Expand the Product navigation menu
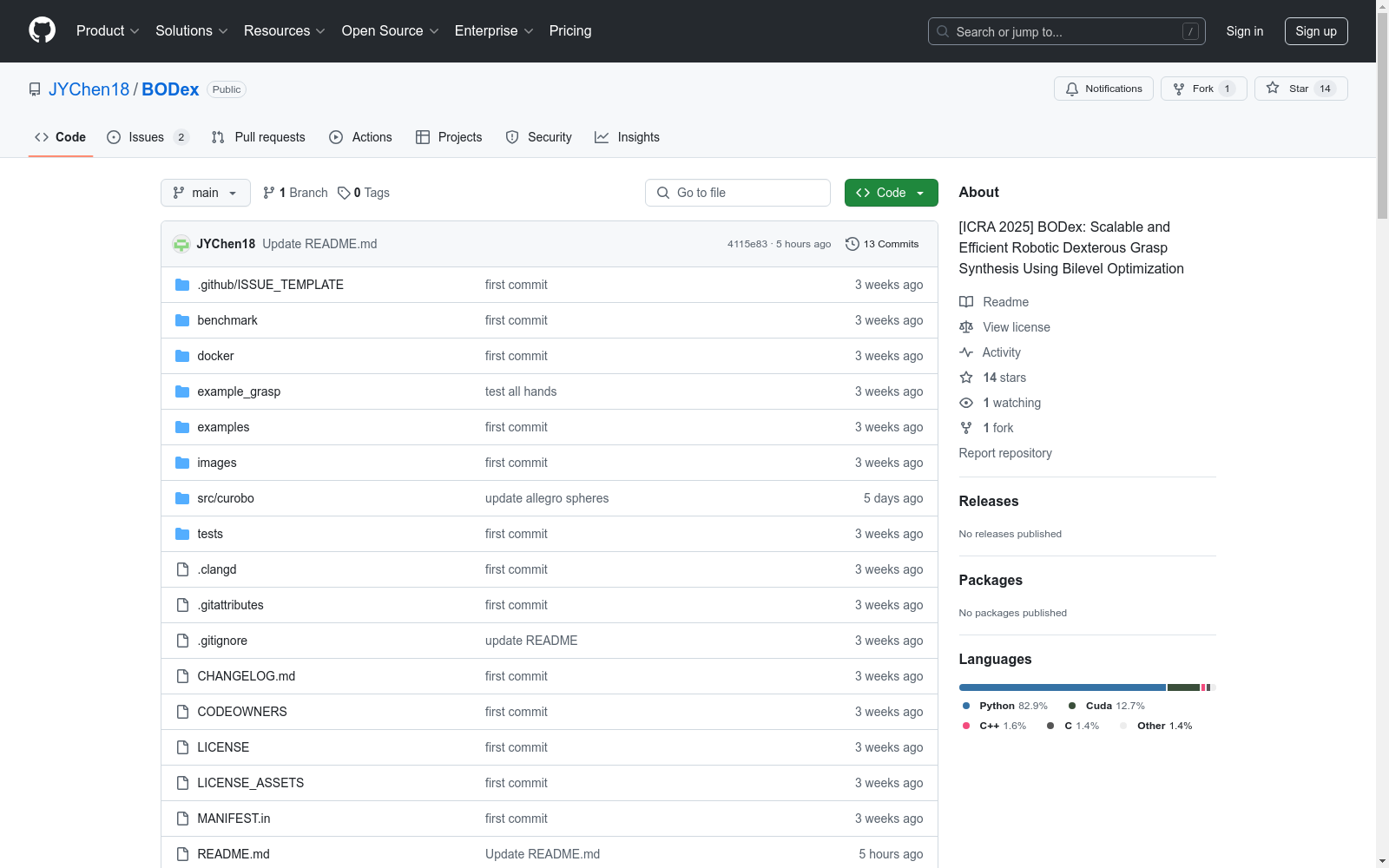Screen dimensions: 1389x868 pos(108,31)
